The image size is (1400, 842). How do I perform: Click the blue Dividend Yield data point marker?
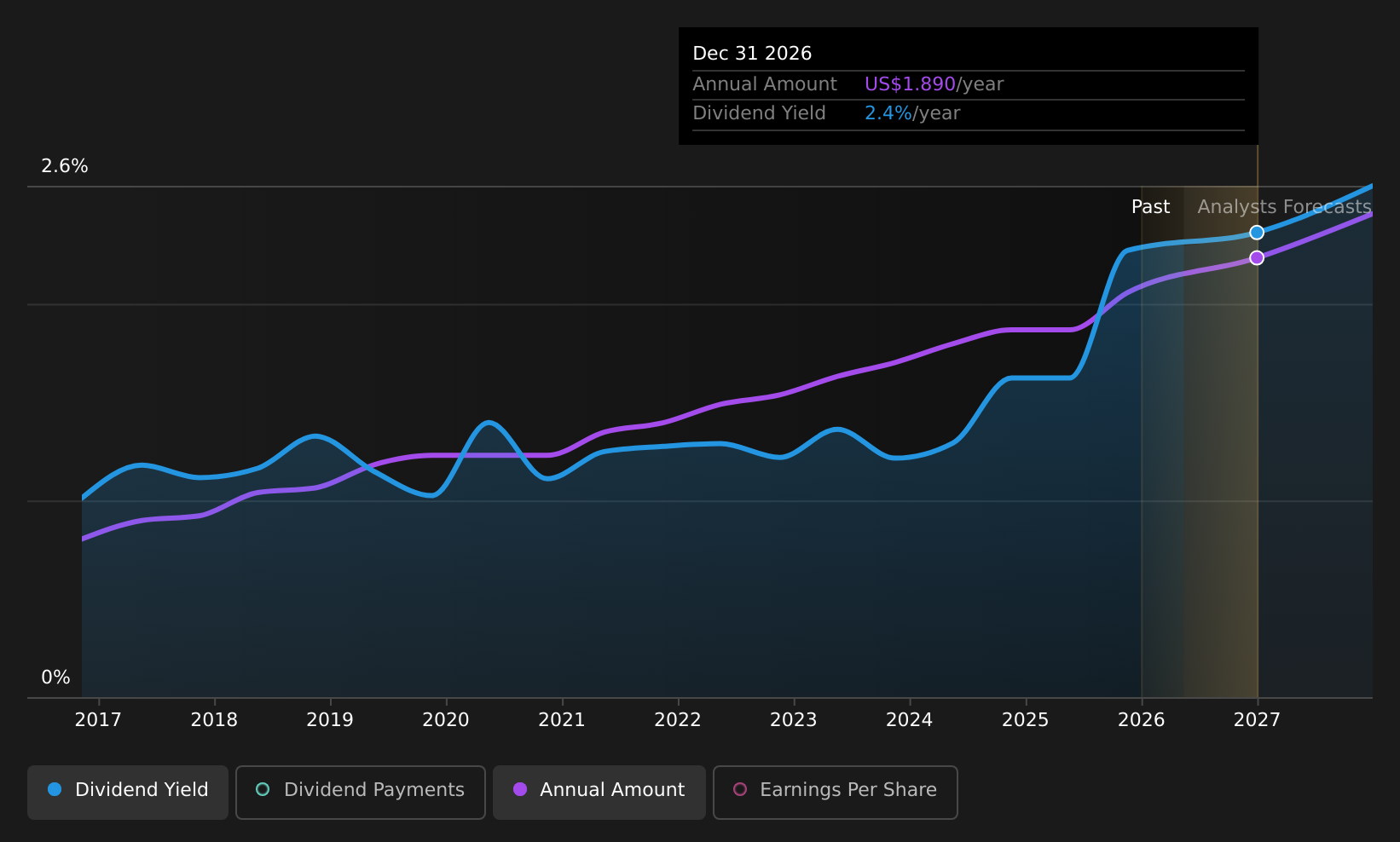[1257, 233]
